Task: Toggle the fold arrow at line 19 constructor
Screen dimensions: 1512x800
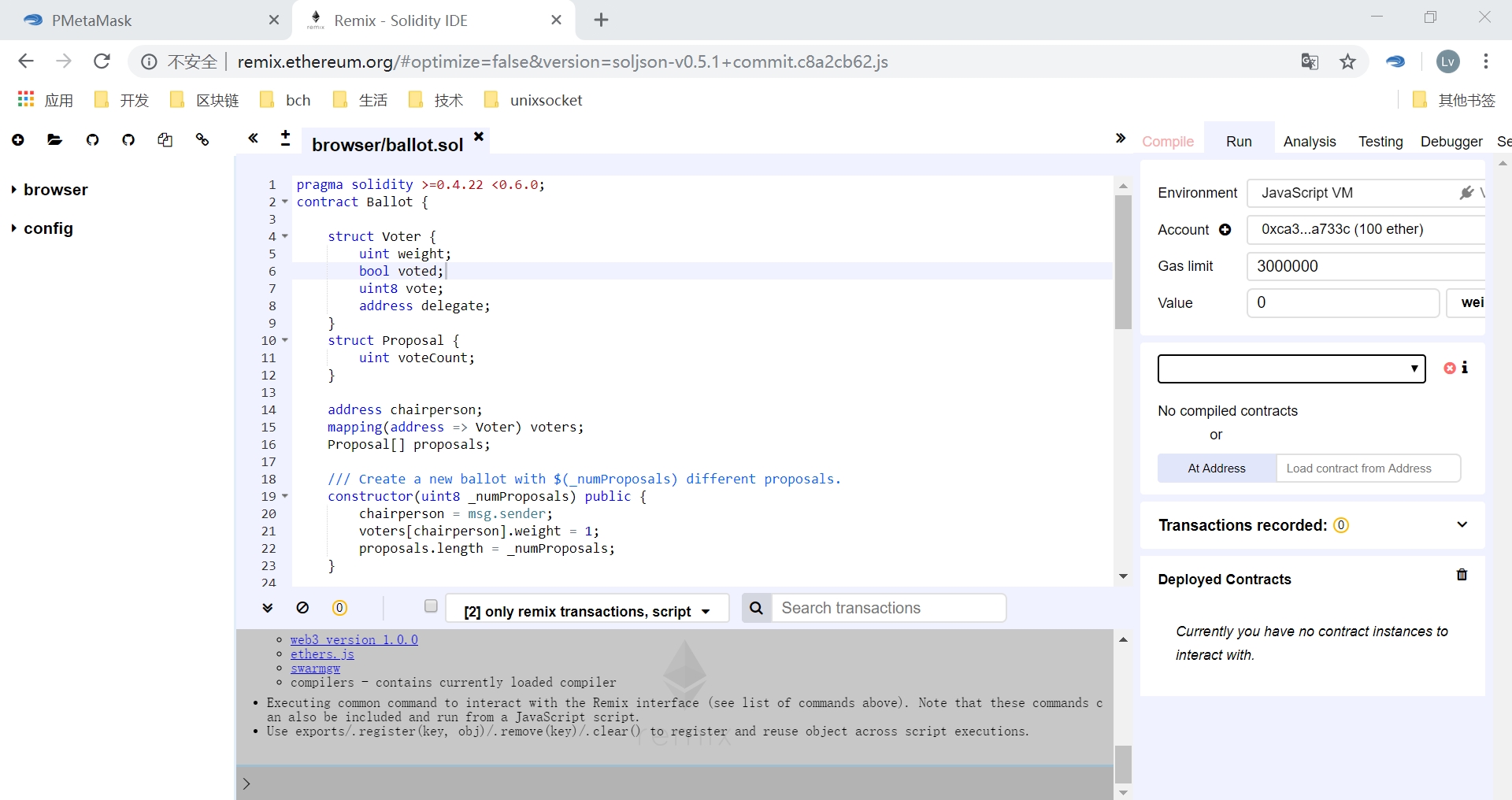Action: [285, 496]
